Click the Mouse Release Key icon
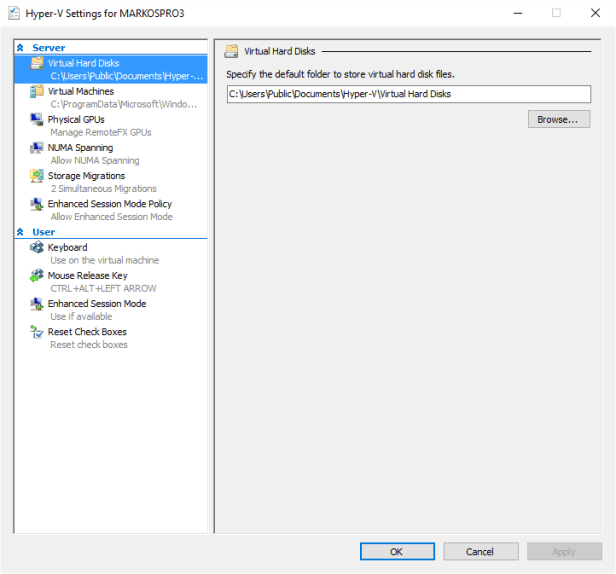 [37, 276]
